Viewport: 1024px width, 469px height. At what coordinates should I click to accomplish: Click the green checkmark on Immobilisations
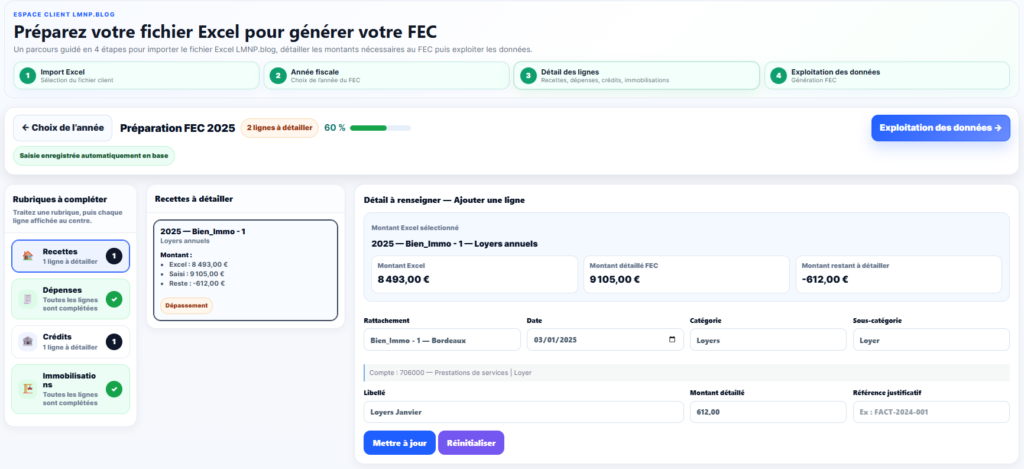tap(114, 389)
